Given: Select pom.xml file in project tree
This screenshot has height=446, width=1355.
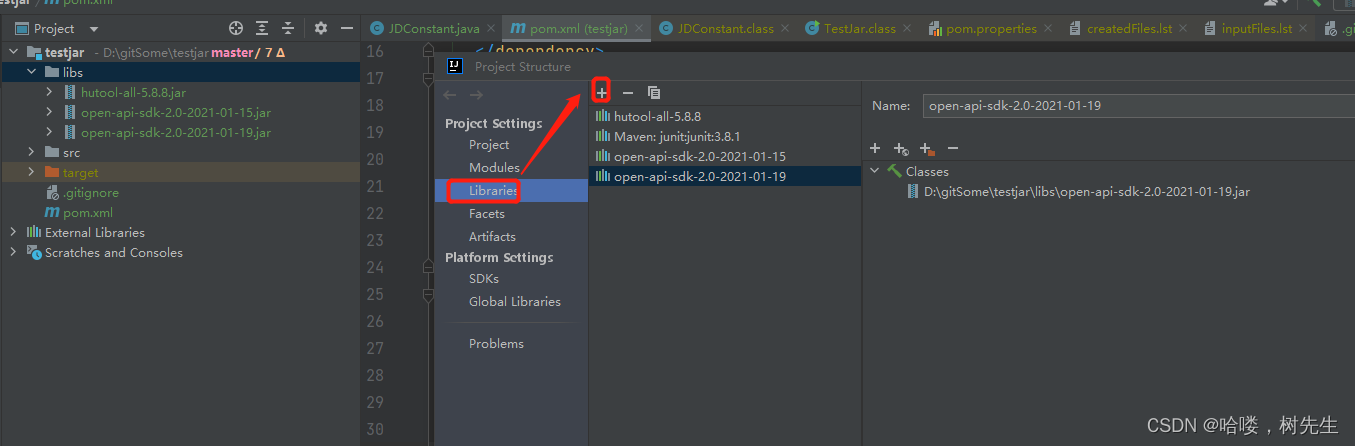Looking at the screenshot, I should 88,212.
